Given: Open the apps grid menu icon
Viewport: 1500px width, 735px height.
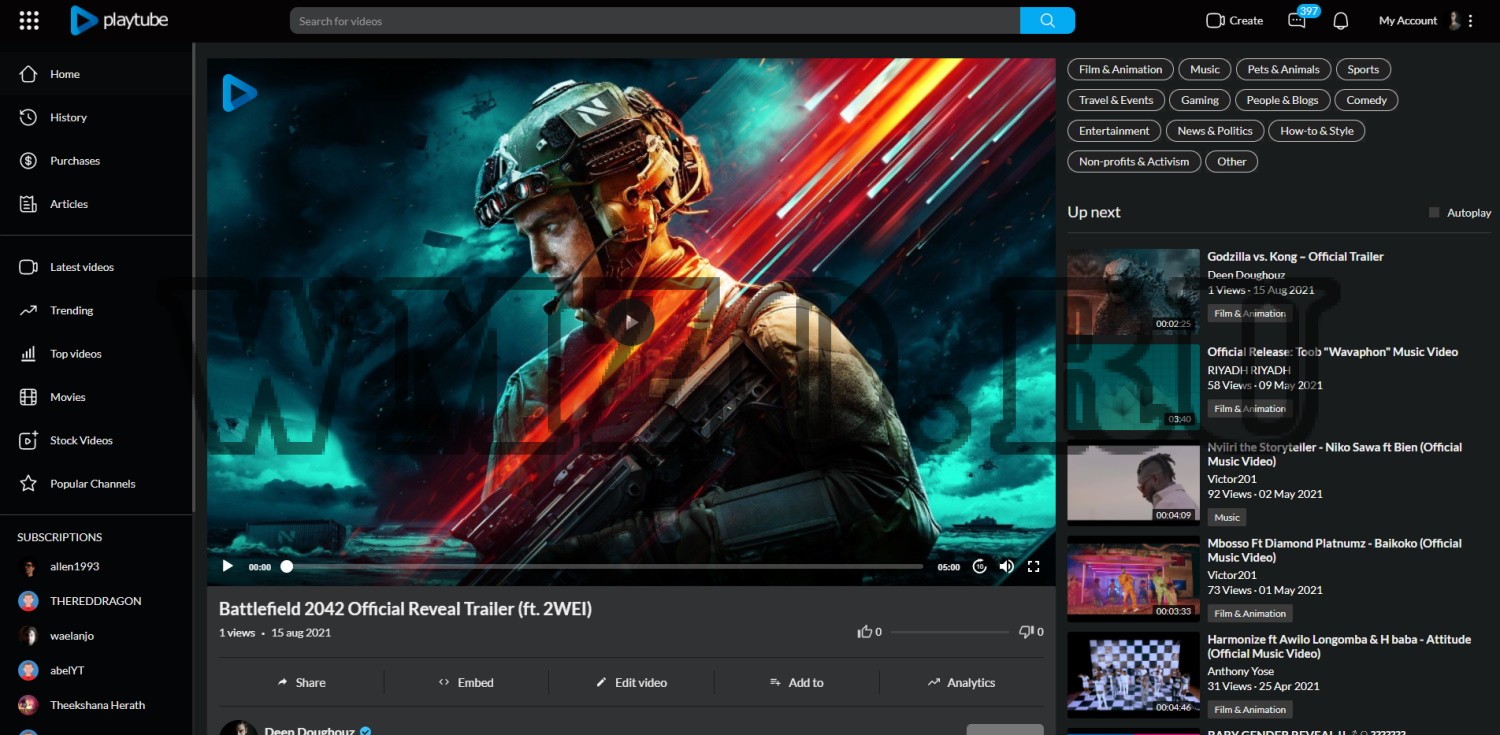Looking at the screenshot, I should 29,20.
